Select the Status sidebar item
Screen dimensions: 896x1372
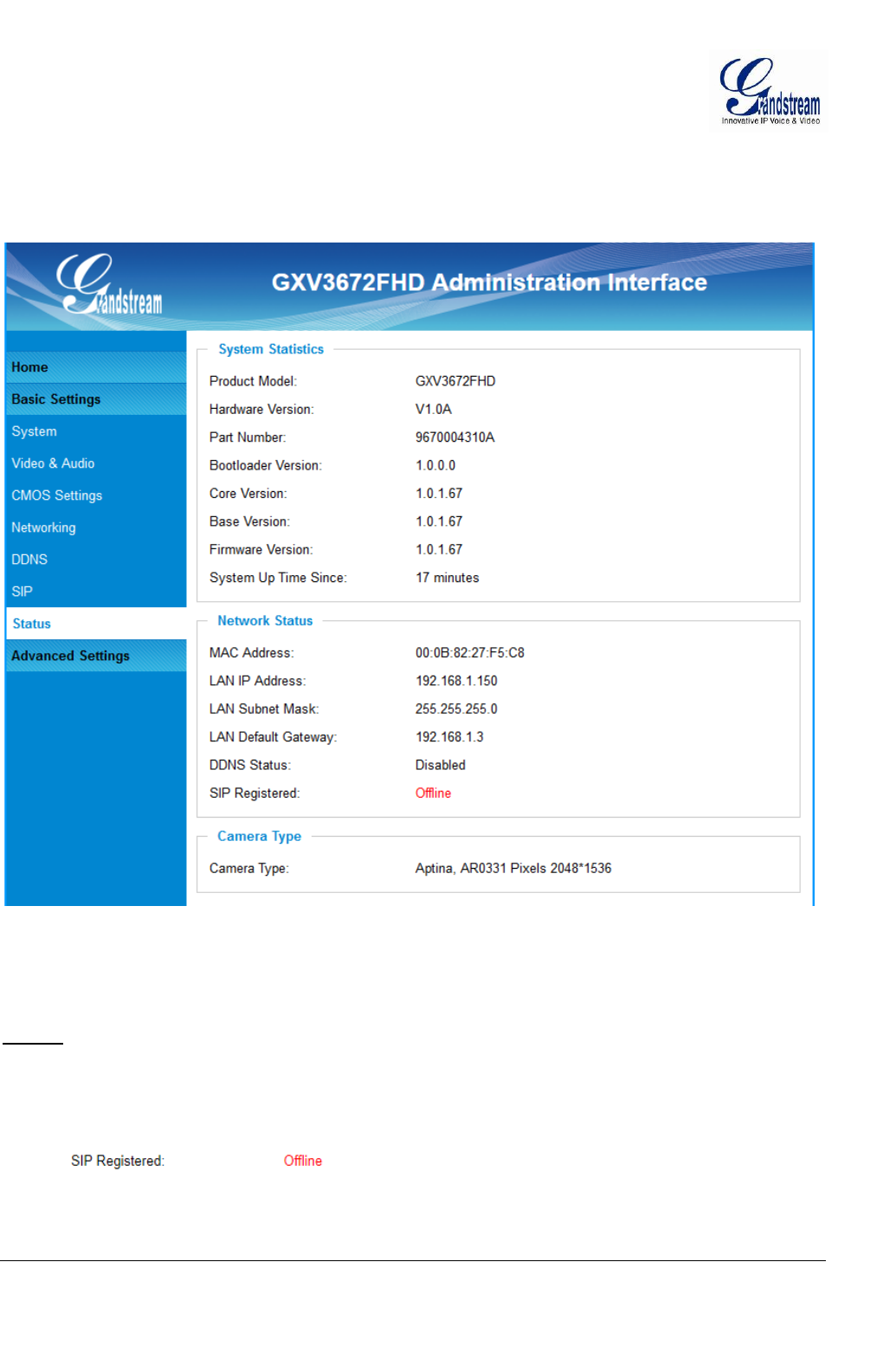pyautogui.click(x=96, y=624)
